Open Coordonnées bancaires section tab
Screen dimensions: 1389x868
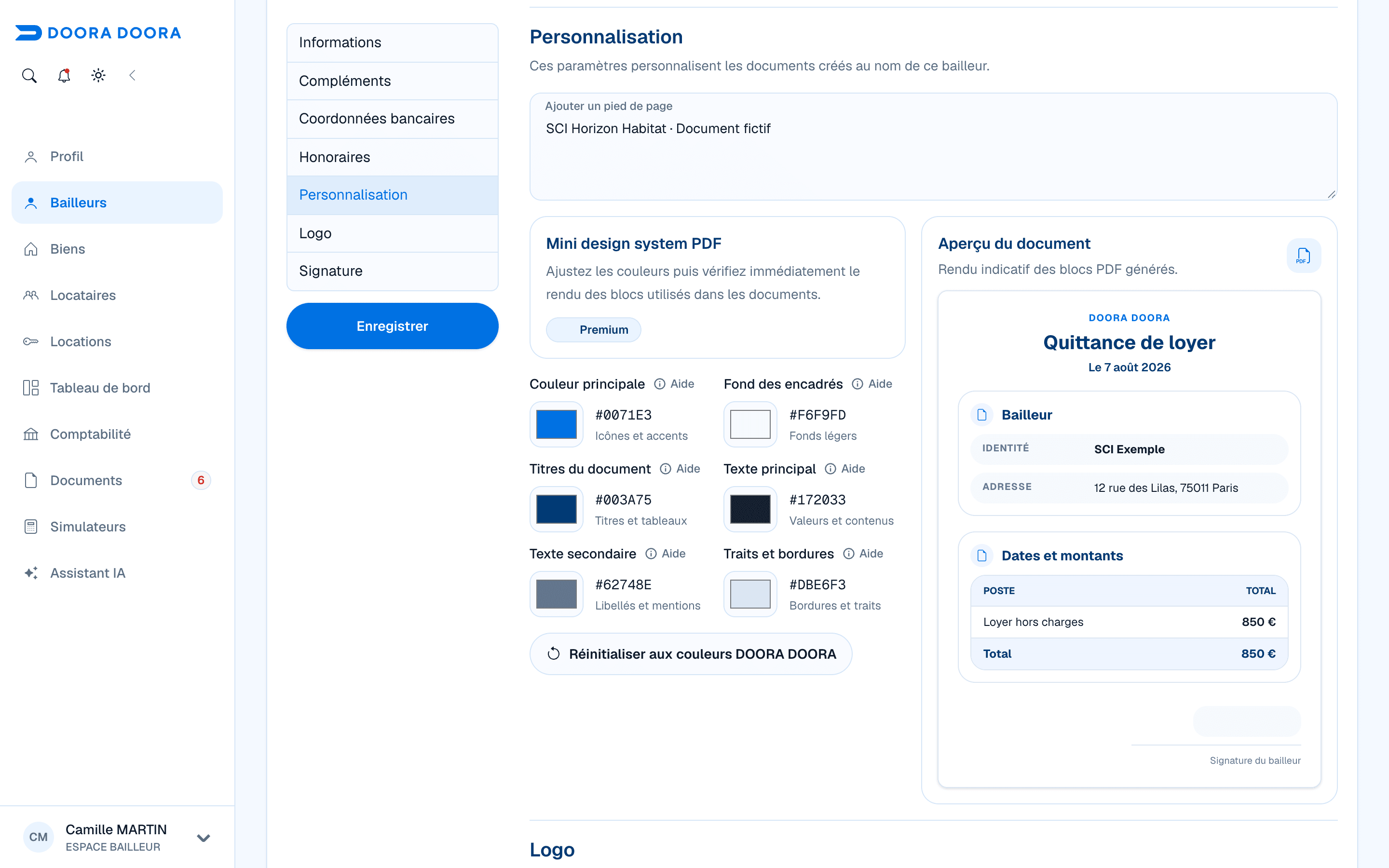pyautogui.click(x=393, y=119)
